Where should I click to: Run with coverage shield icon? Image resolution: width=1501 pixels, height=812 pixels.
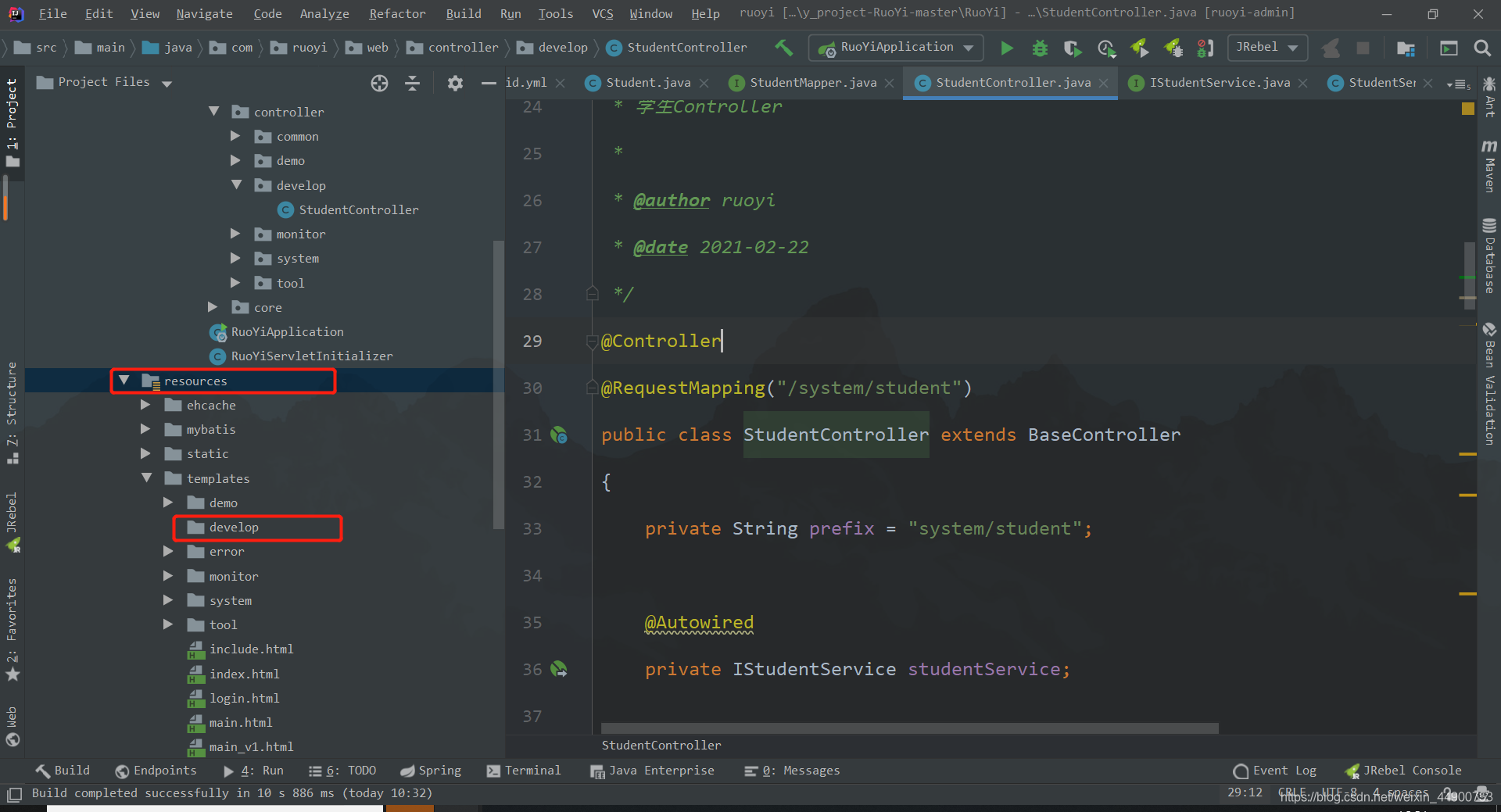(x=1073, y=48)
